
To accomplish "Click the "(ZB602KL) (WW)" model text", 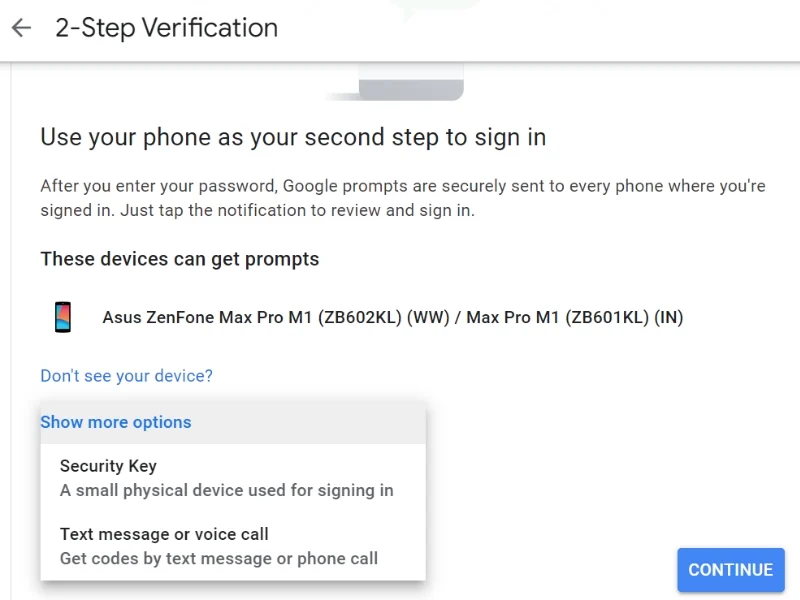I will point(368,318).
